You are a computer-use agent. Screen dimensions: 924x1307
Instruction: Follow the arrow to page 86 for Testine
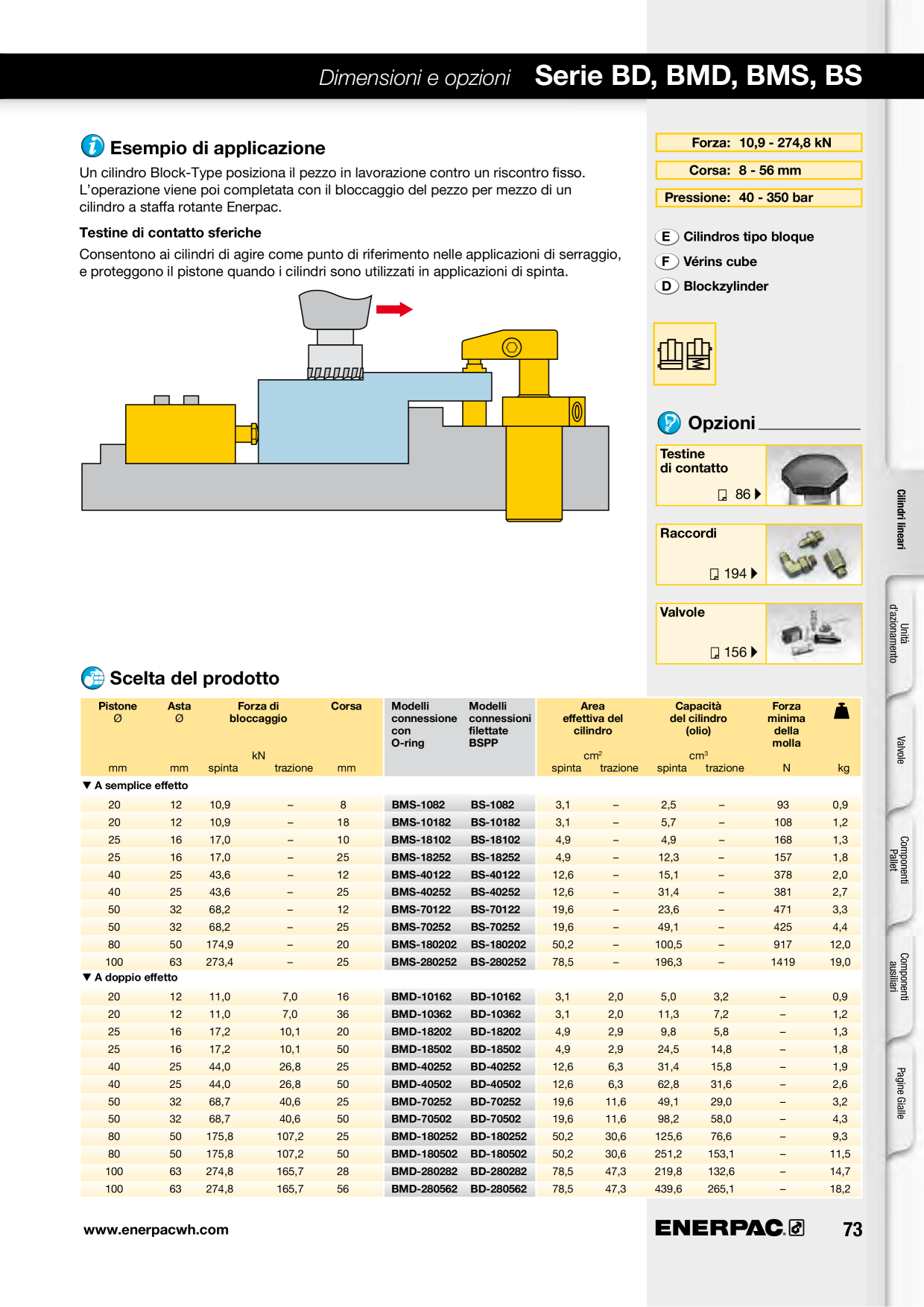pyautogui.click(x=758, y=494)
